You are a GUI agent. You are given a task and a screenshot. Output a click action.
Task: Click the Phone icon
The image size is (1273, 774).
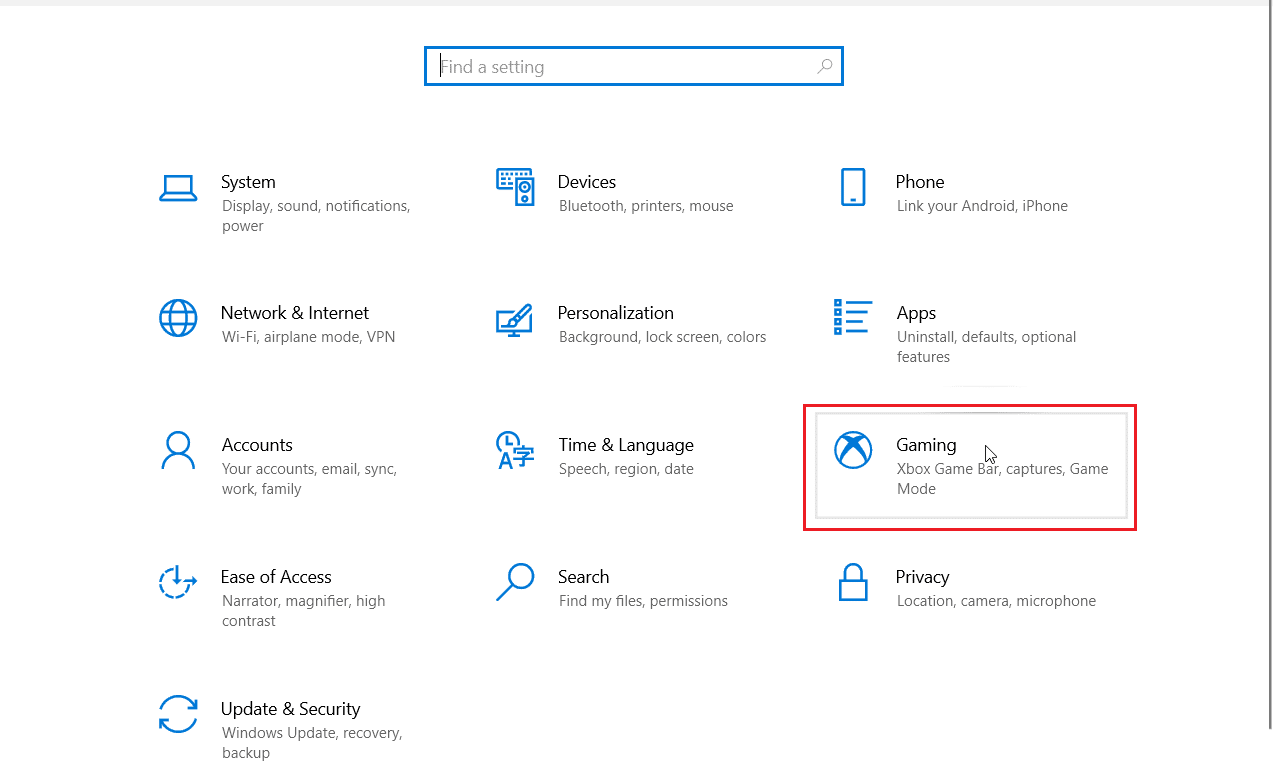point(852,187)
